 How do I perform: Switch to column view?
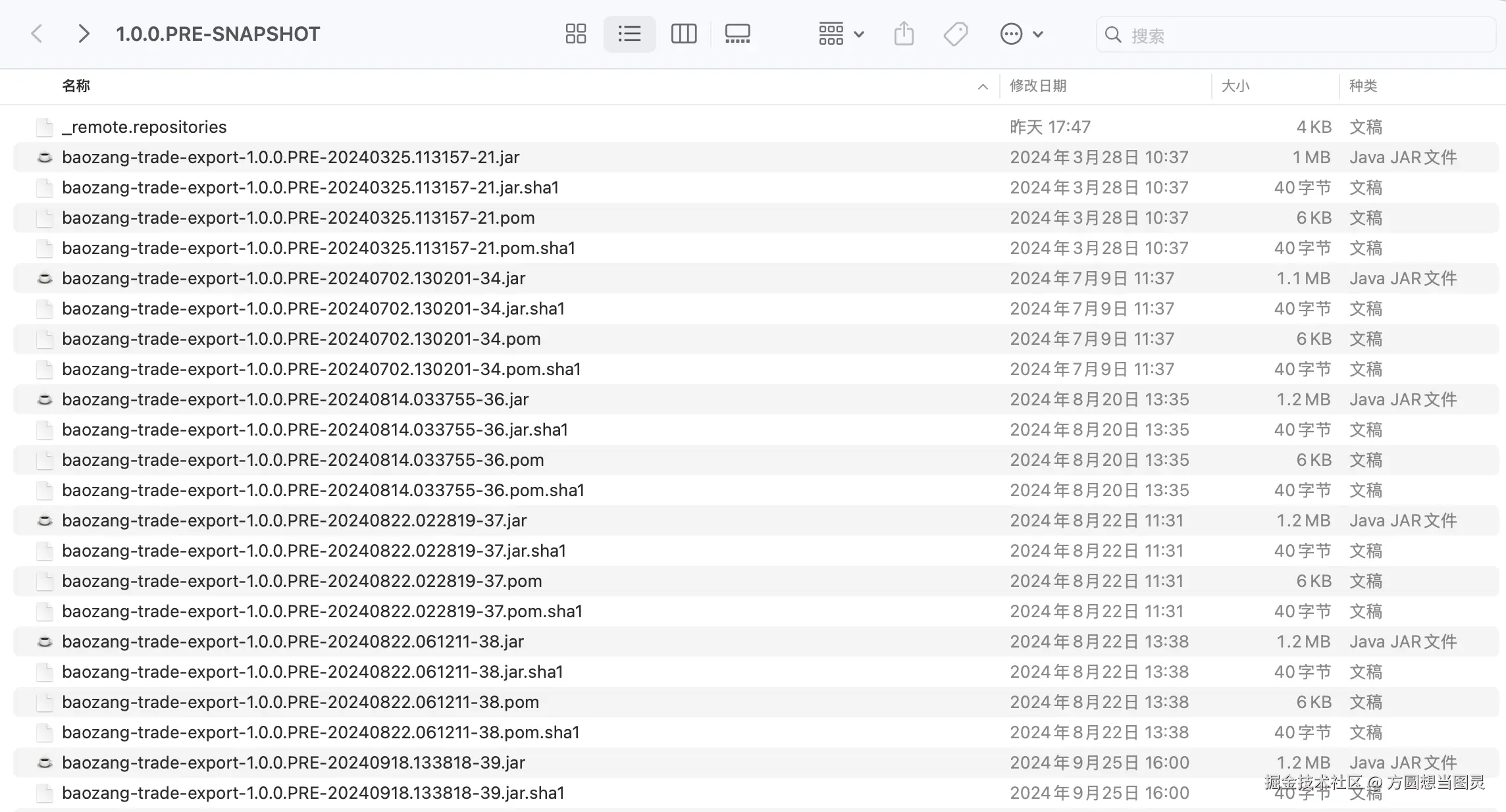683,34
